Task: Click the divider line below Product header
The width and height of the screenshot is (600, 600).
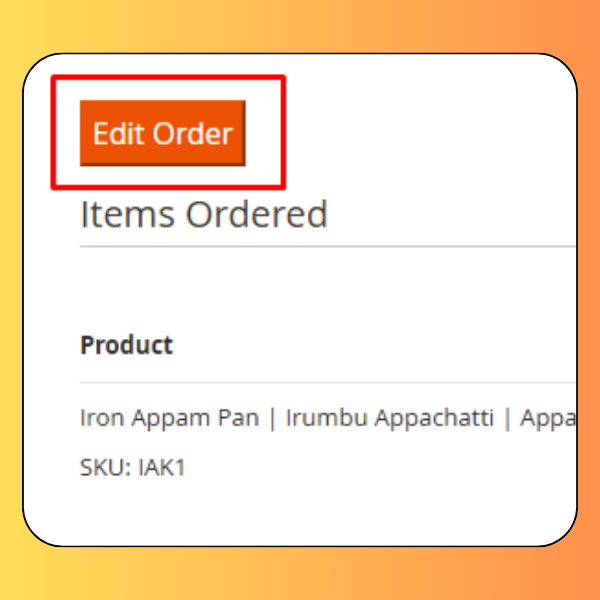Action: [328, 382]
